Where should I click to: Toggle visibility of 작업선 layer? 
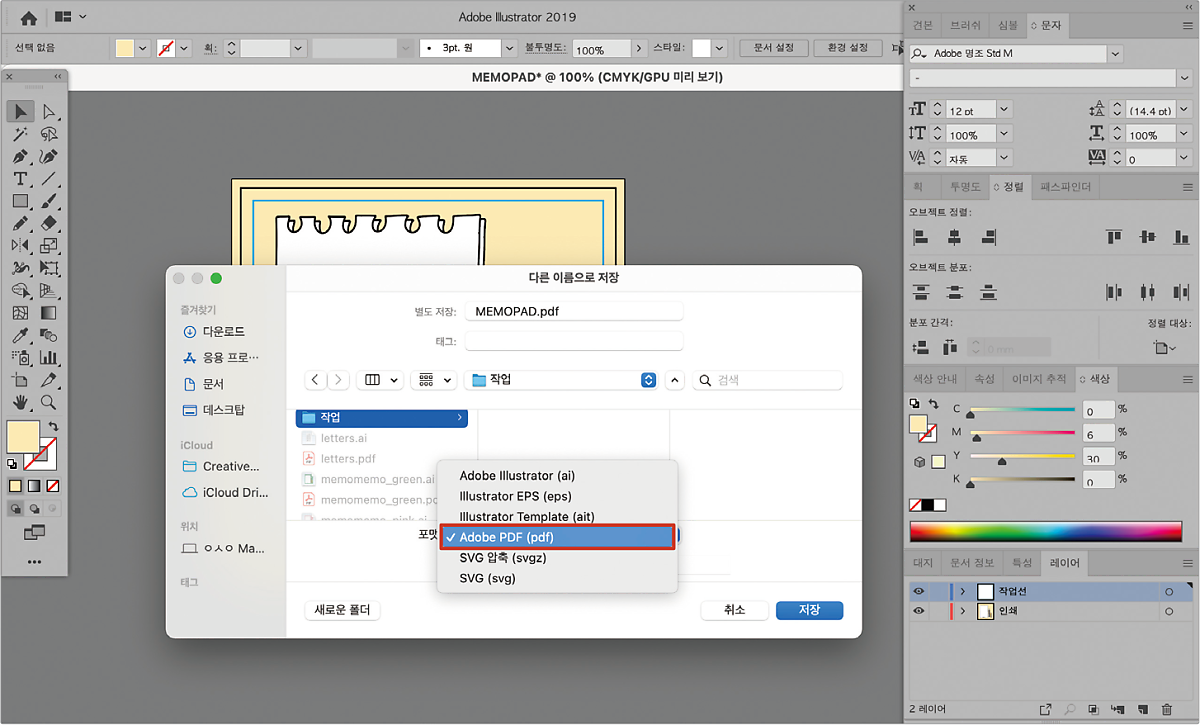click(919, 591)
